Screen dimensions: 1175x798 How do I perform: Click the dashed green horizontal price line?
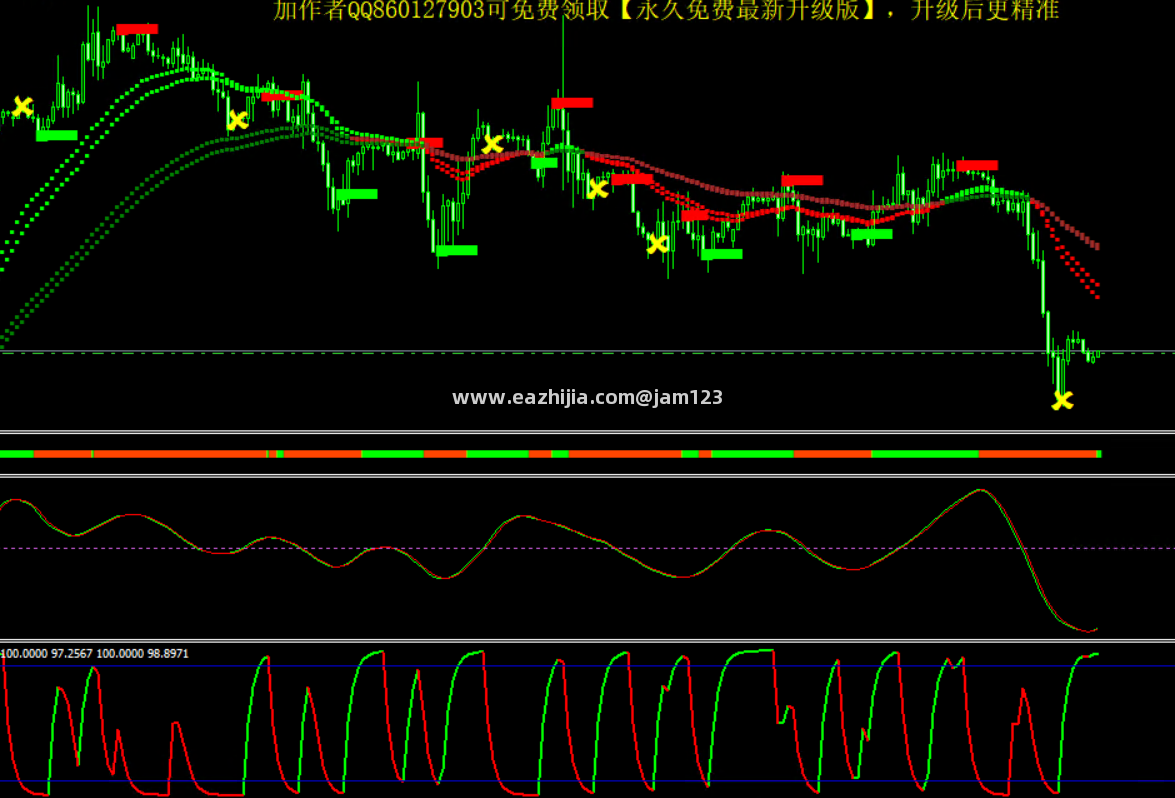click(x=588, y=352)
